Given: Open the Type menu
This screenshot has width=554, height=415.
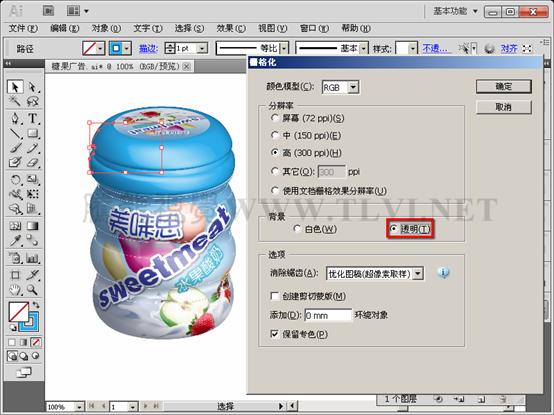Looking at the screenshot, I should (x=148, y=28).
